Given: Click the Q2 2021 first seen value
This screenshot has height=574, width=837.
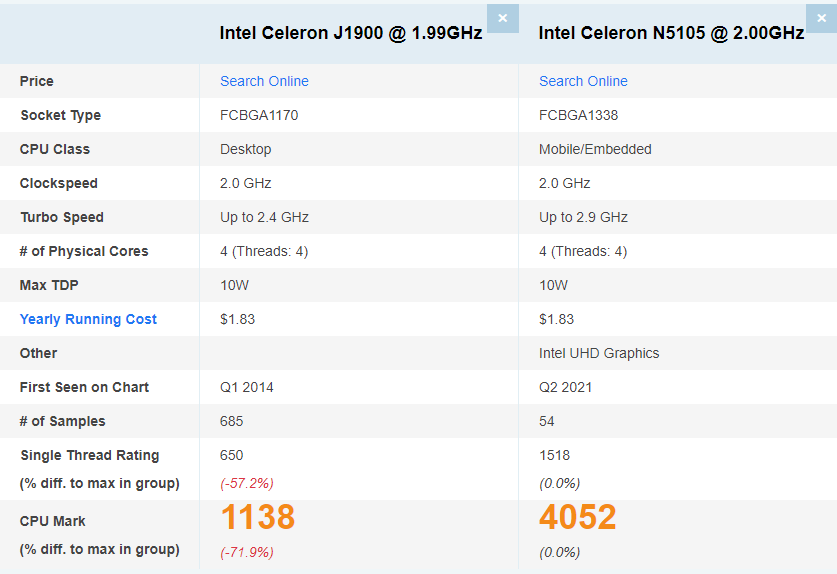Looking at the screenshot, I should point(565,387).
